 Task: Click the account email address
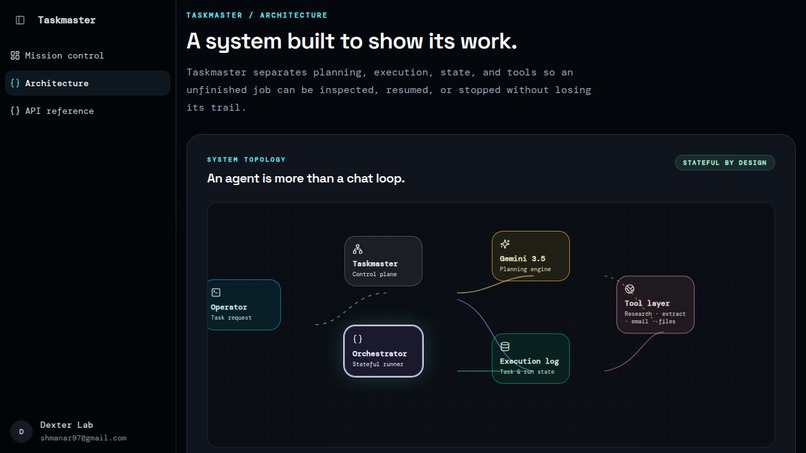click(x=83, y=438)
